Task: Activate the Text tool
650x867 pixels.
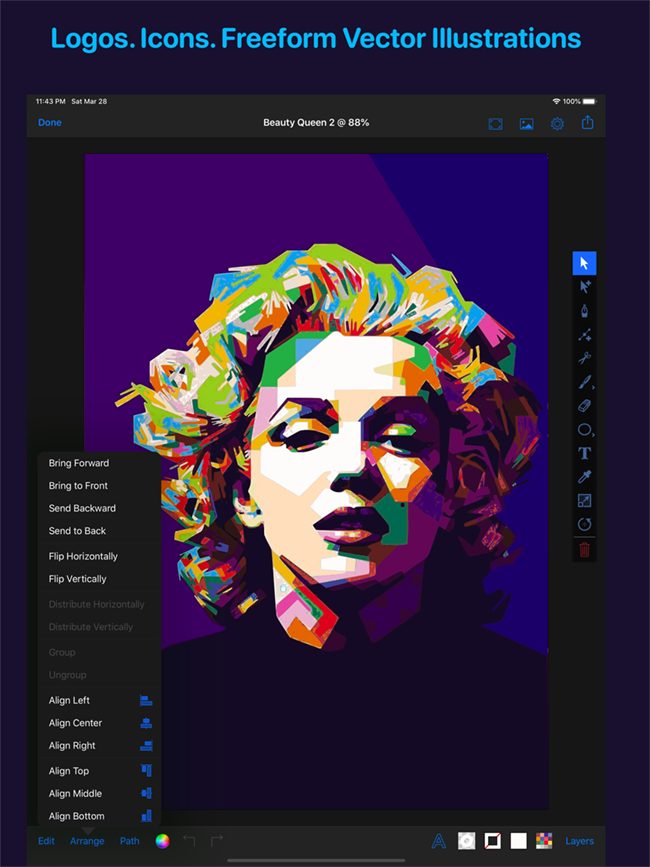Action: click(x=584, y=453)
